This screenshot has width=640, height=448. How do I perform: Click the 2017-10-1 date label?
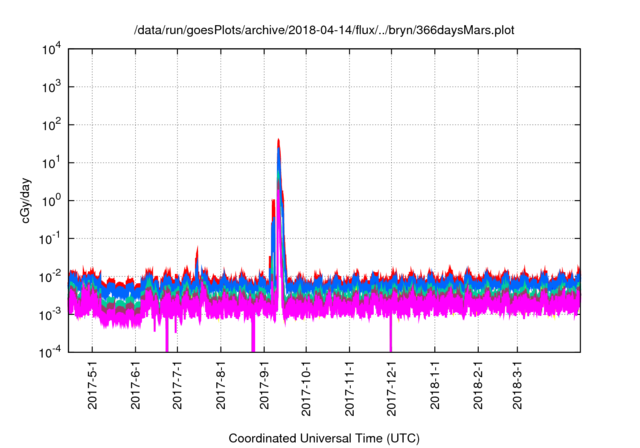306,388
